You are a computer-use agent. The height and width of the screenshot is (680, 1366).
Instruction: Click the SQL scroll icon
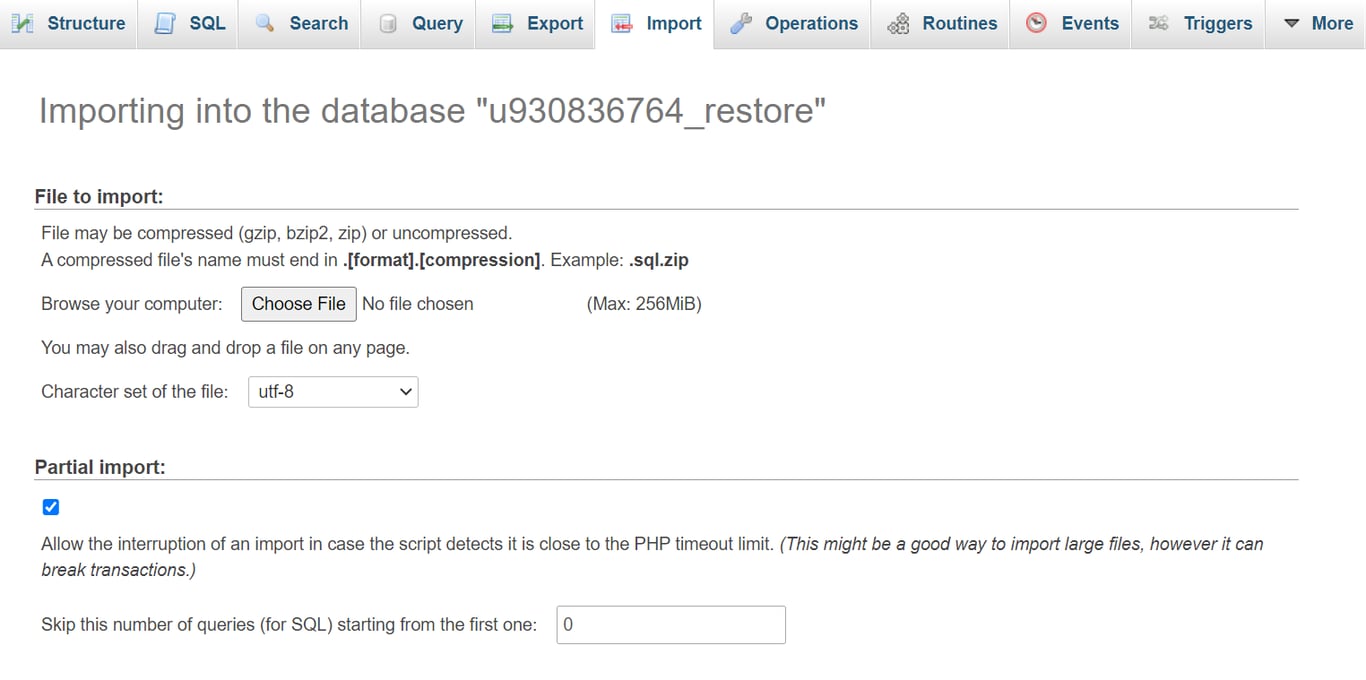(x=166, y=22)
